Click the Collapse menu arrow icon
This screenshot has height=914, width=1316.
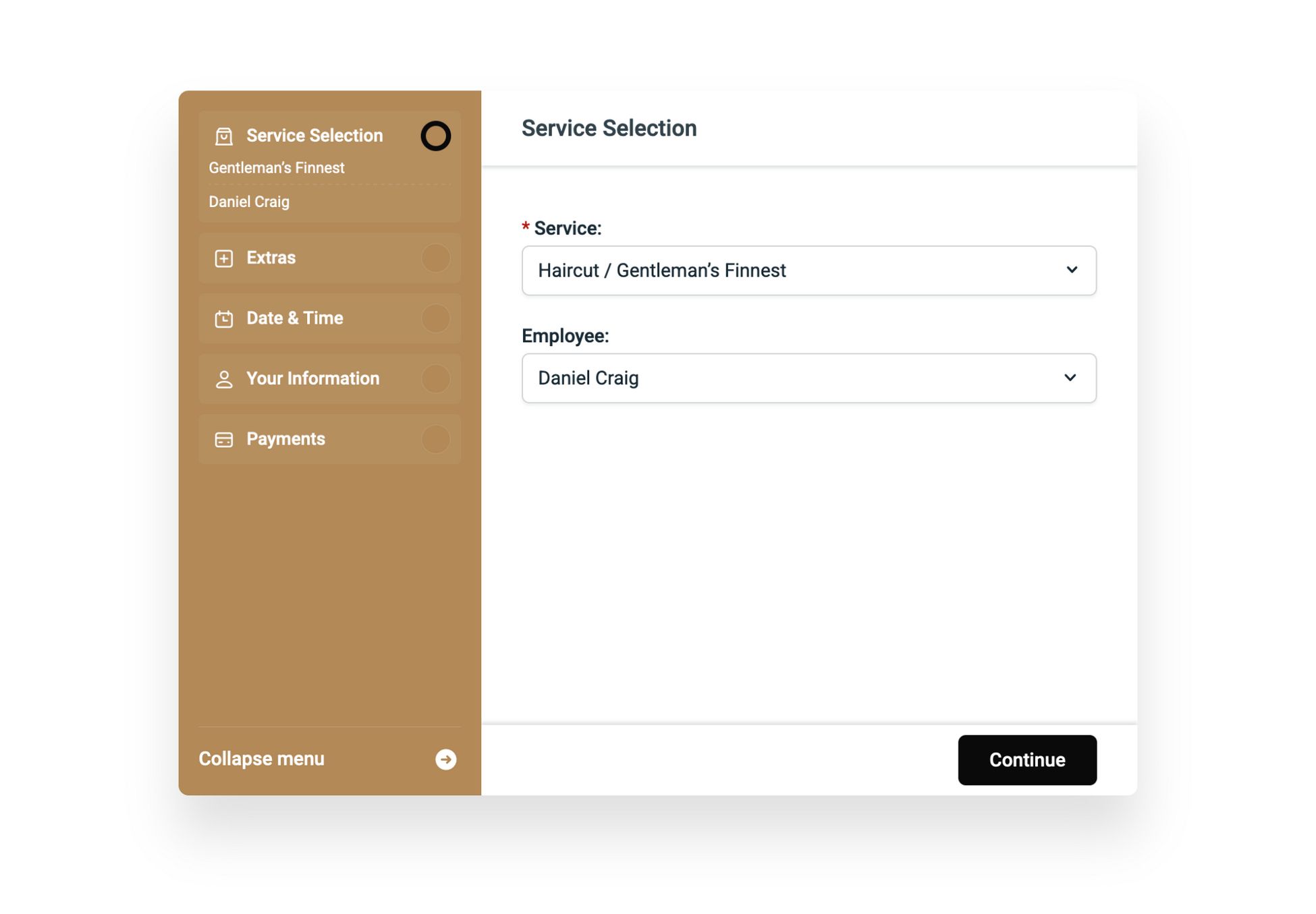446,759
